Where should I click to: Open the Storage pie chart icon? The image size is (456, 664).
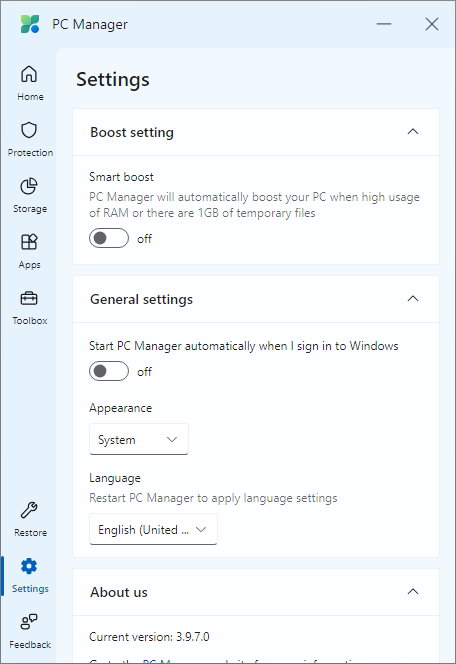(29, 186)
